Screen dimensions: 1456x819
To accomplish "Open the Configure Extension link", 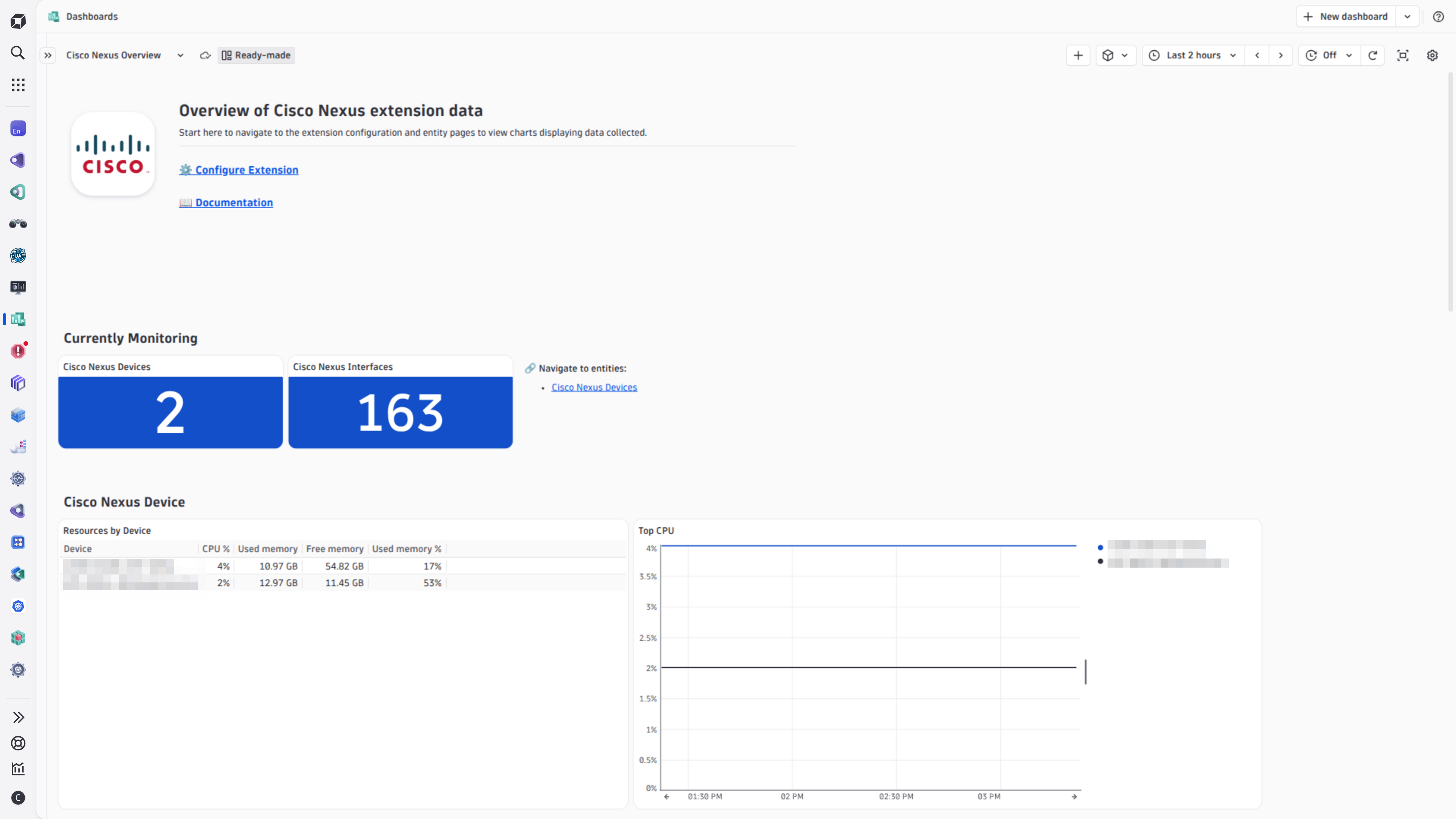I will [239, 170].
